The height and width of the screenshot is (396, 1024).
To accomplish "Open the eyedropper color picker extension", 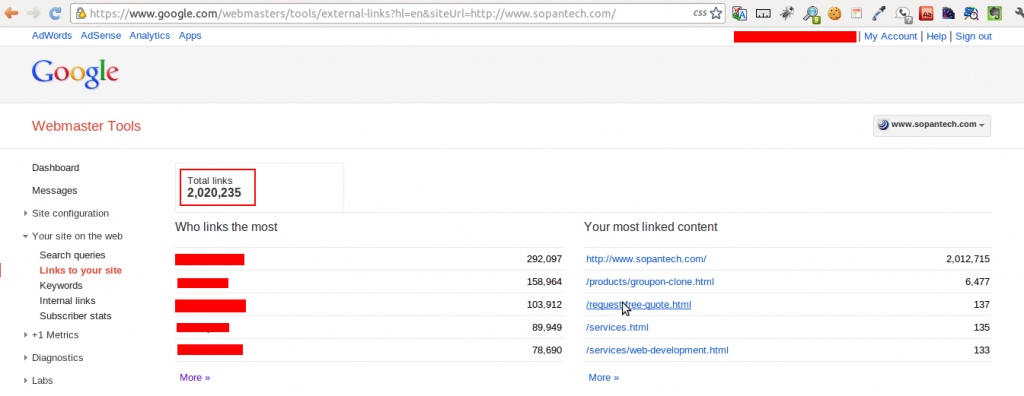I will coord(879,13).
